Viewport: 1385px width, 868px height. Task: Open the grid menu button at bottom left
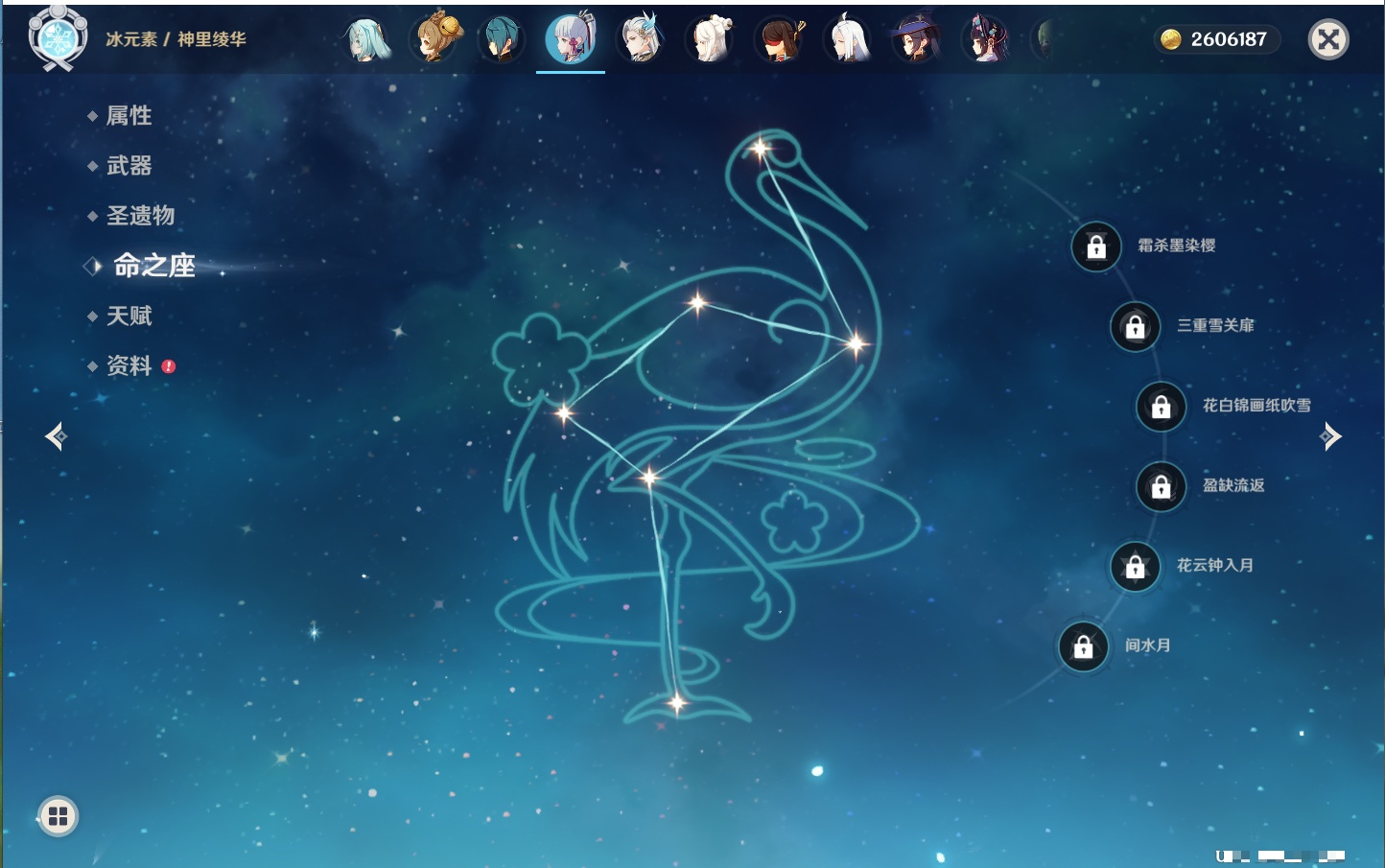(59, 816)
